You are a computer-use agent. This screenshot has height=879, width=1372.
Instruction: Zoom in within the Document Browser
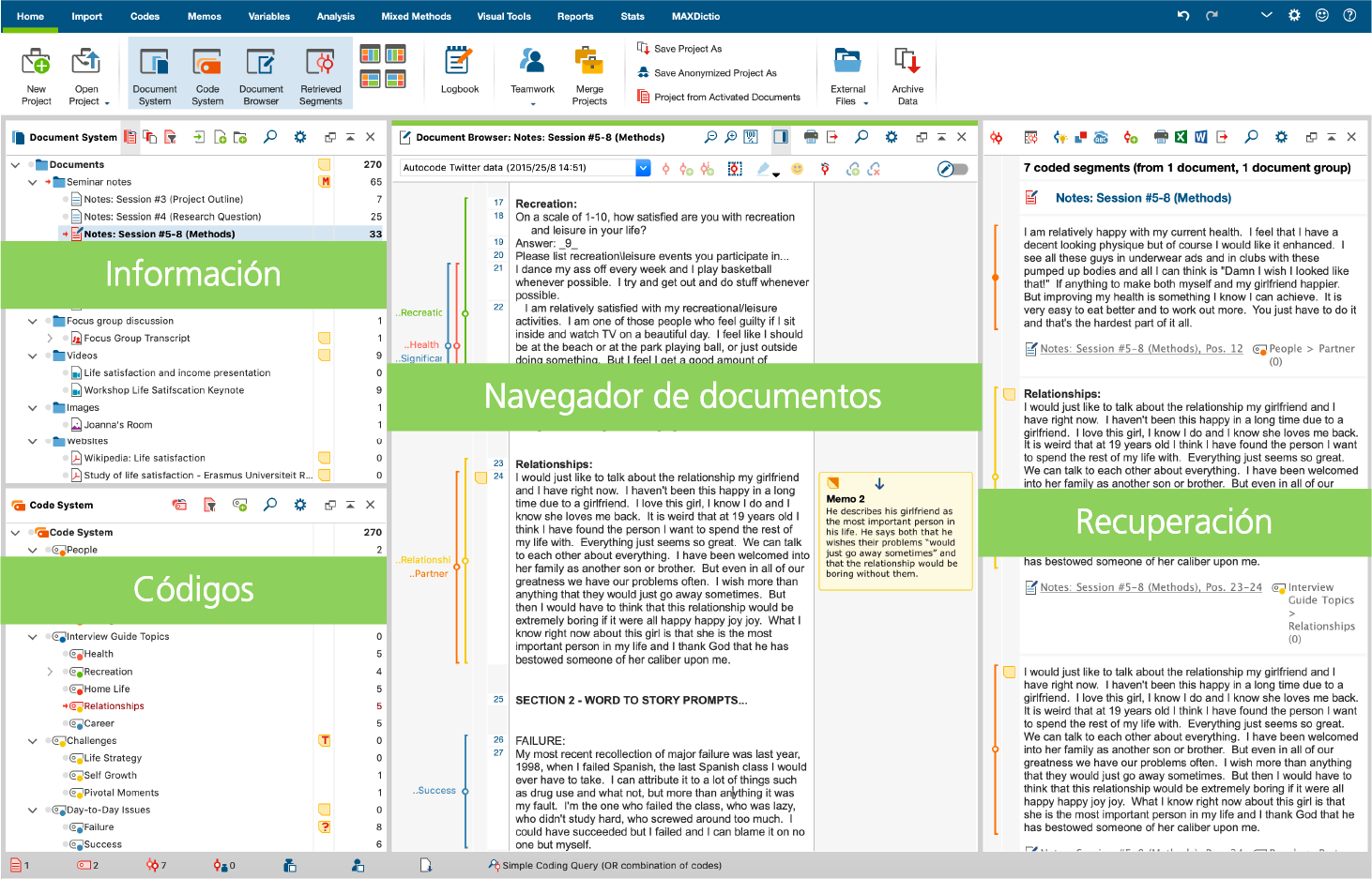tap(731, 137)
